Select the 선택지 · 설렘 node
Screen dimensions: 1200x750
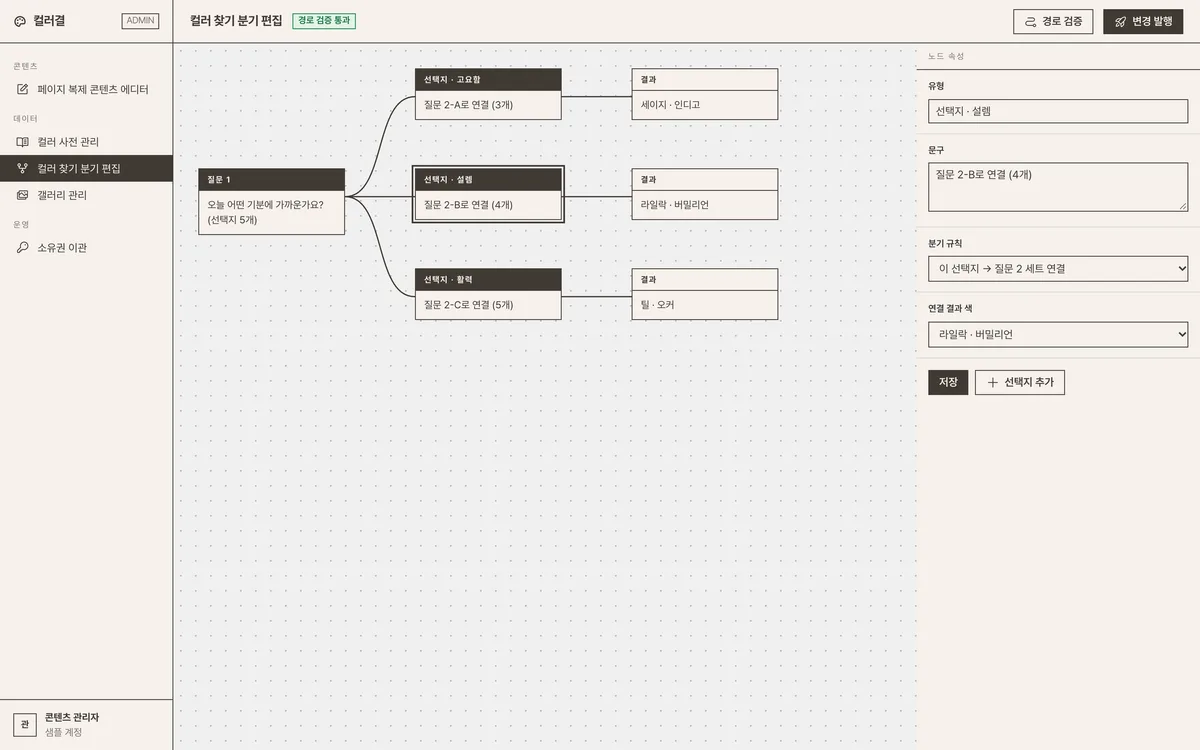pos(488,194)
